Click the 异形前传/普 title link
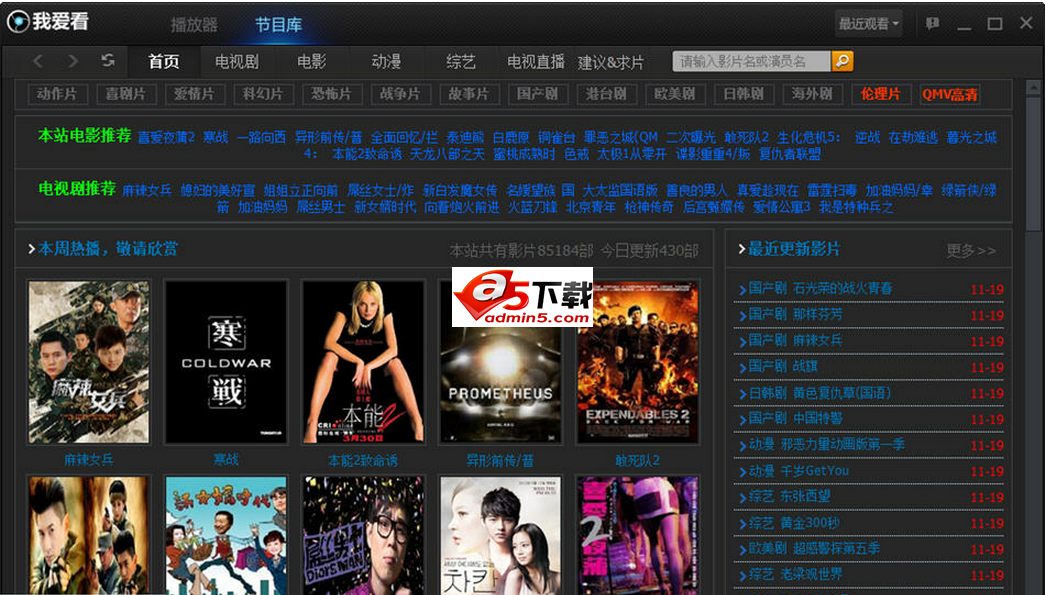This screenshot has height=595, width=1046. coord(500,460)
